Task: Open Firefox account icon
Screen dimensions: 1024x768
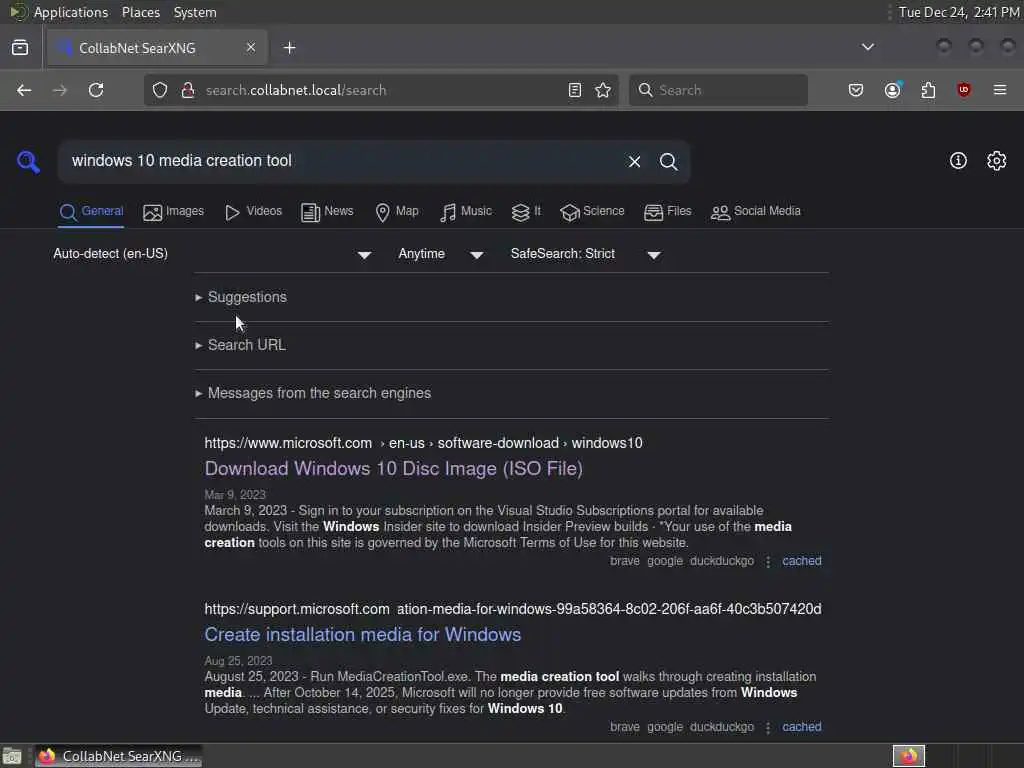Action: point(893,90)
